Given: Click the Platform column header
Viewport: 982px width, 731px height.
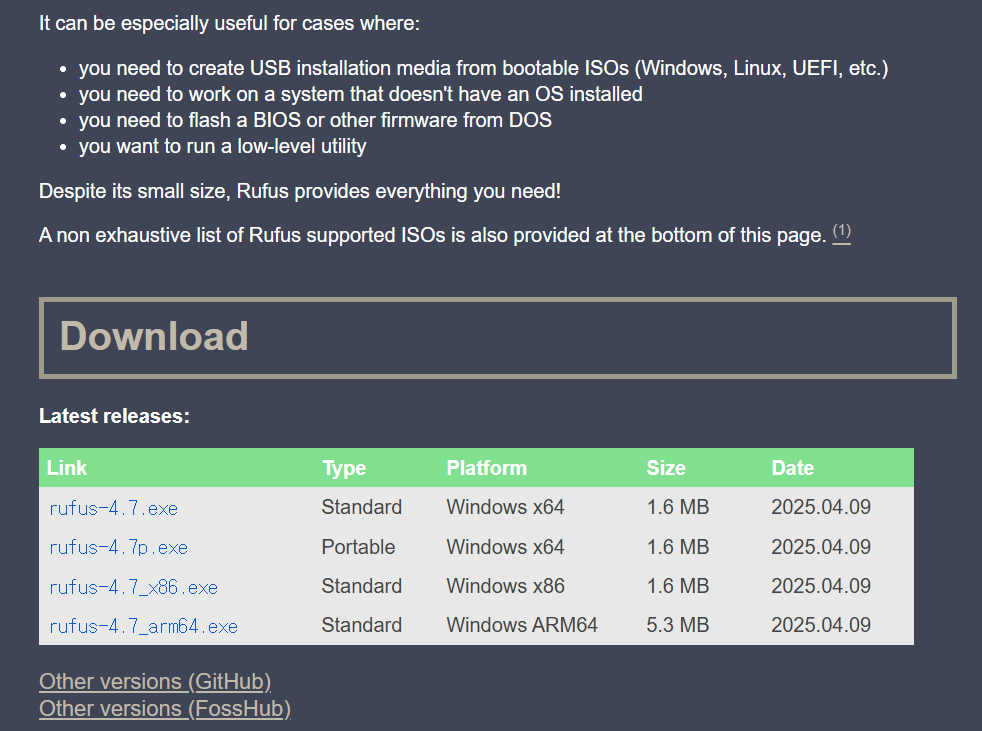Looking at the screenshot, I should coord(487,468).
